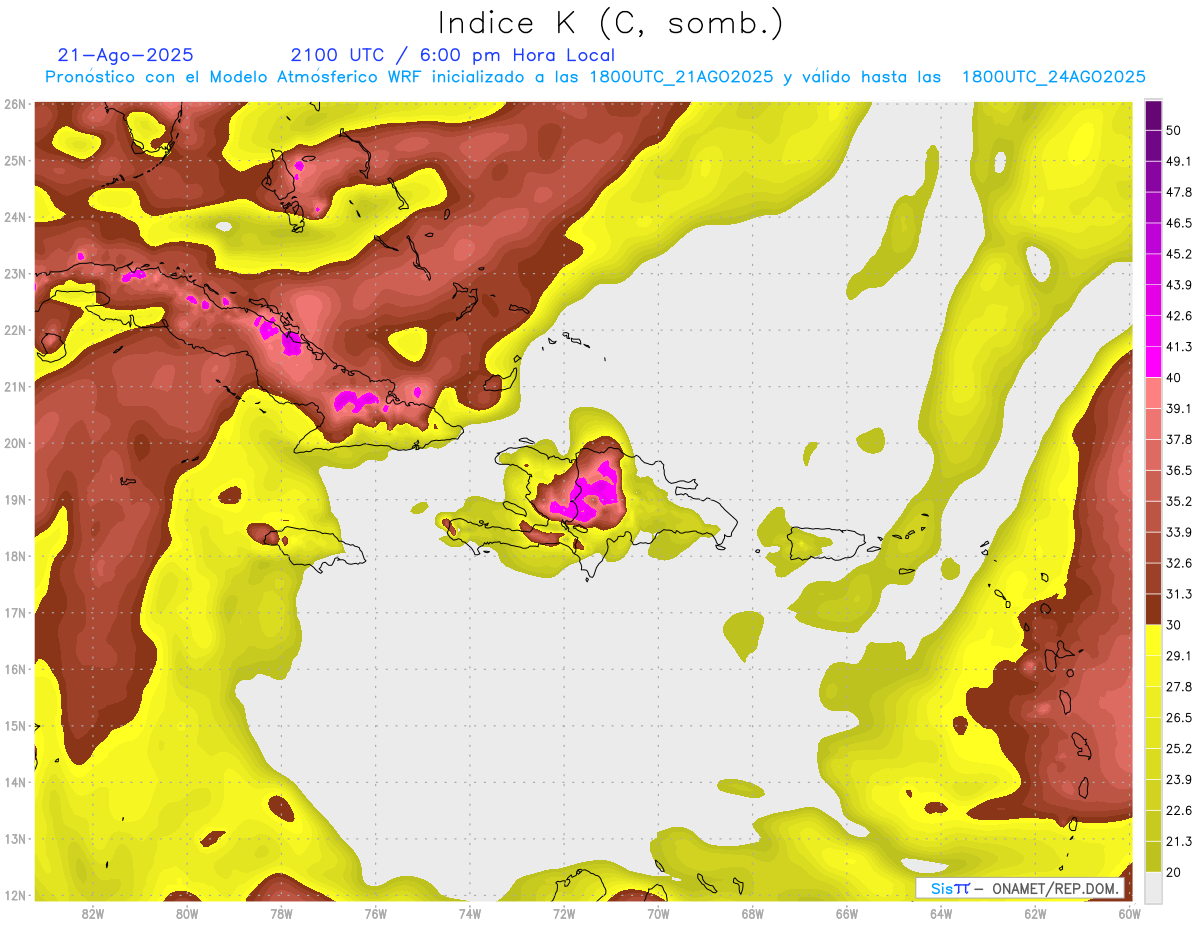Click the colorbar value '20'
1200x927 pixels.
click(1175, 872)
